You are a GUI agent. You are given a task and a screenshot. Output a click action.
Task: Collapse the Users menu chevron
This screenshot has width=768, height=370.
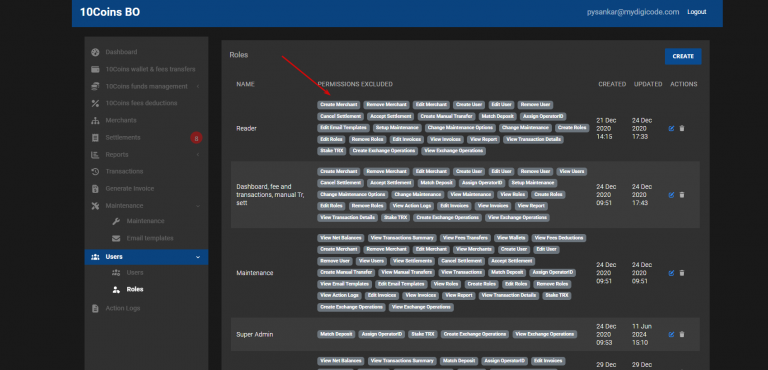click(198, 257)
